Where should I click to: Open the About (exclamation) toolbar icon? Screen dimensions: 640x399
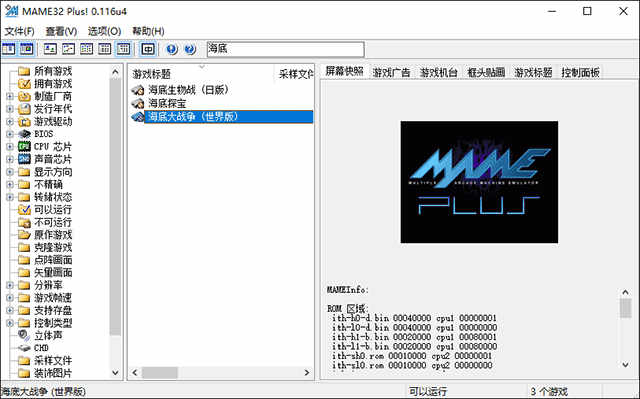click(172, 49)
